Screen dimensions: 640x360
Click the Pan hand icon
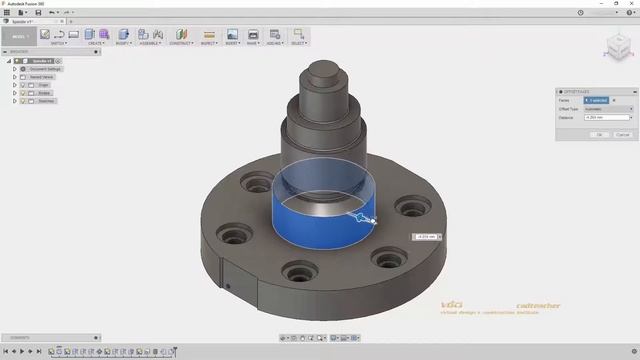point(302,338)
